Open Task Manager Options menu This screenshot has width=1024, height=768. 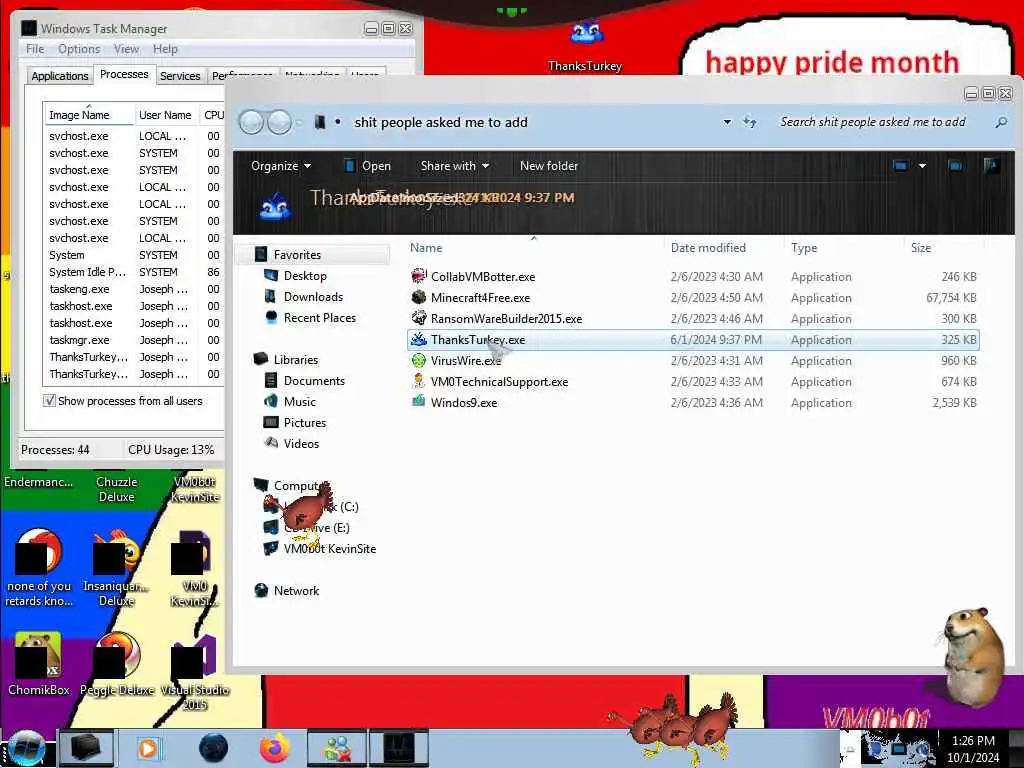click(x=79, y=49)
